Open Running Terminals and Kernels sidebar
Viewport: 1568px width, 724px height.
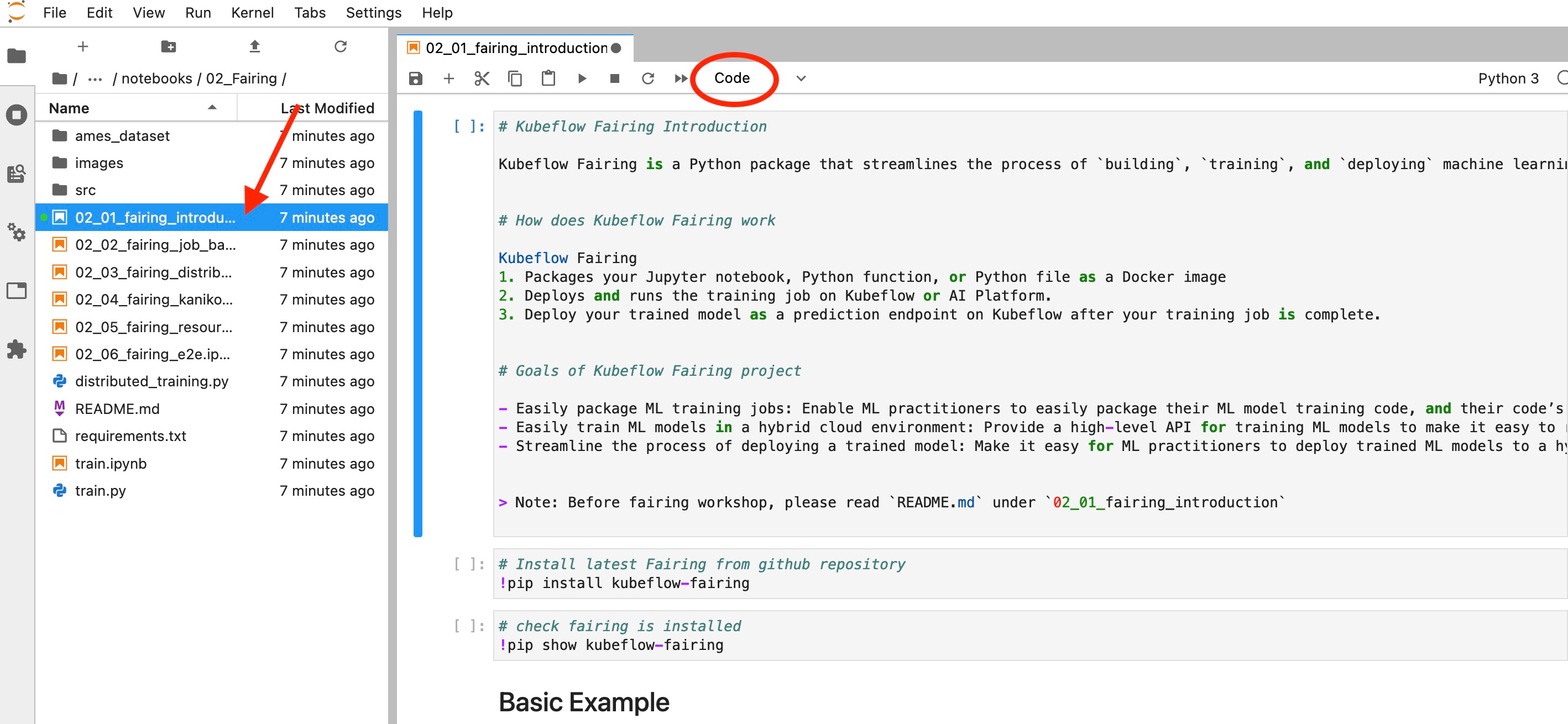pos(17,114)
